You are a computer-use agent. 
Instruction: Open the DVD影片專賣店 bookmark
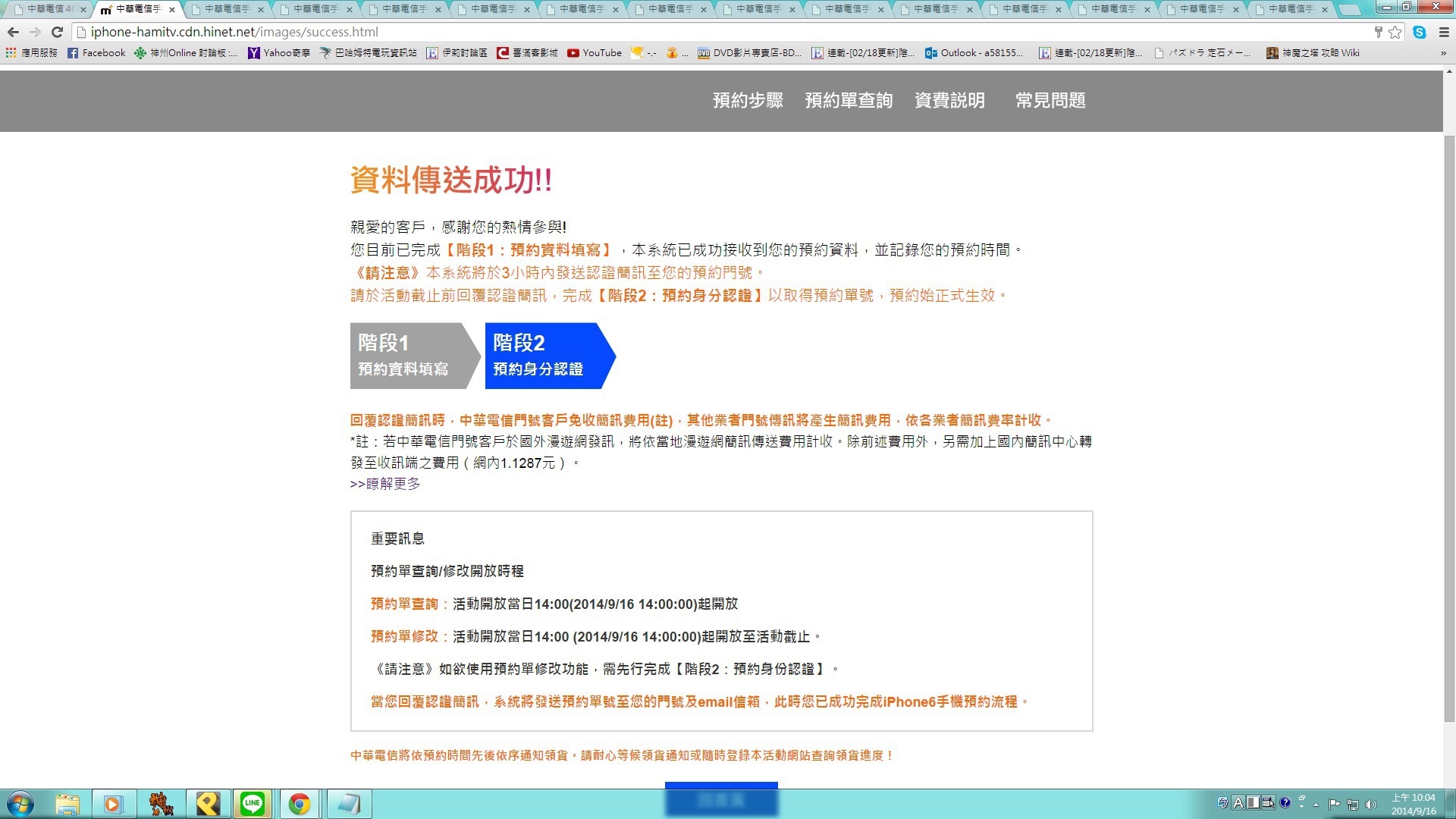[749, 53]
